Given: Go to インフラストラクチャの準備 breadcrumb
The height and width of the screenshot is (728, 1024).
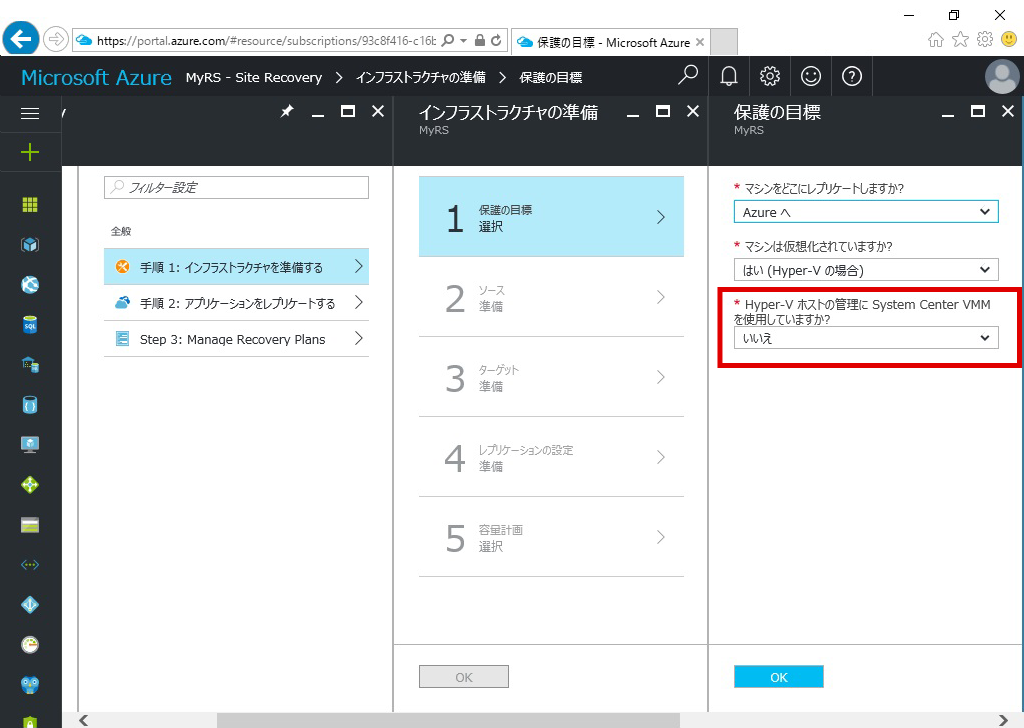Looking at the screenshot, I should (x=421, y=77).
